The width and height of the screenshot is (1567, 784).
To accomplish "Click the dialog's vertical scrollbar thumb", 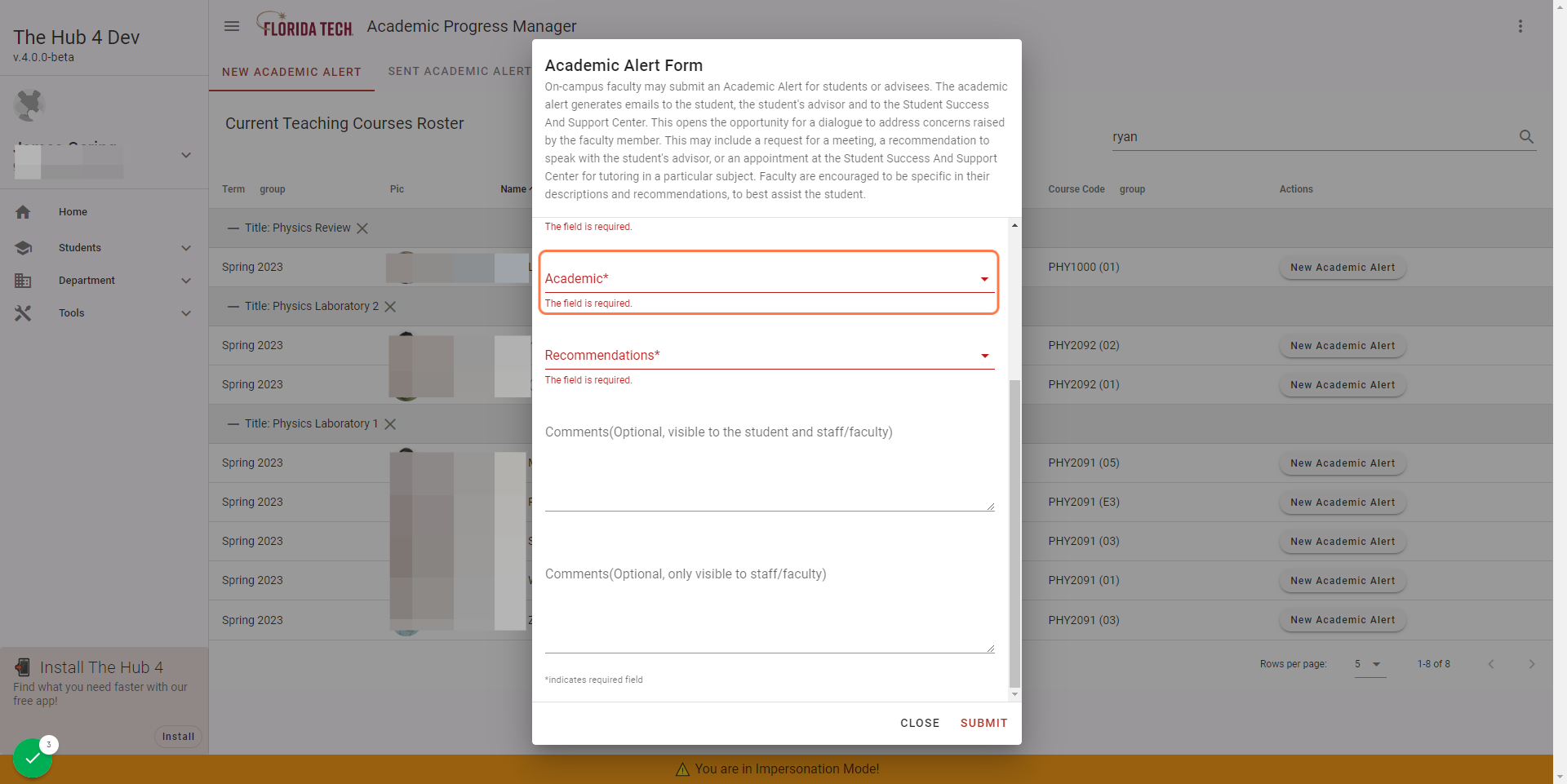I will point(1014,534).
